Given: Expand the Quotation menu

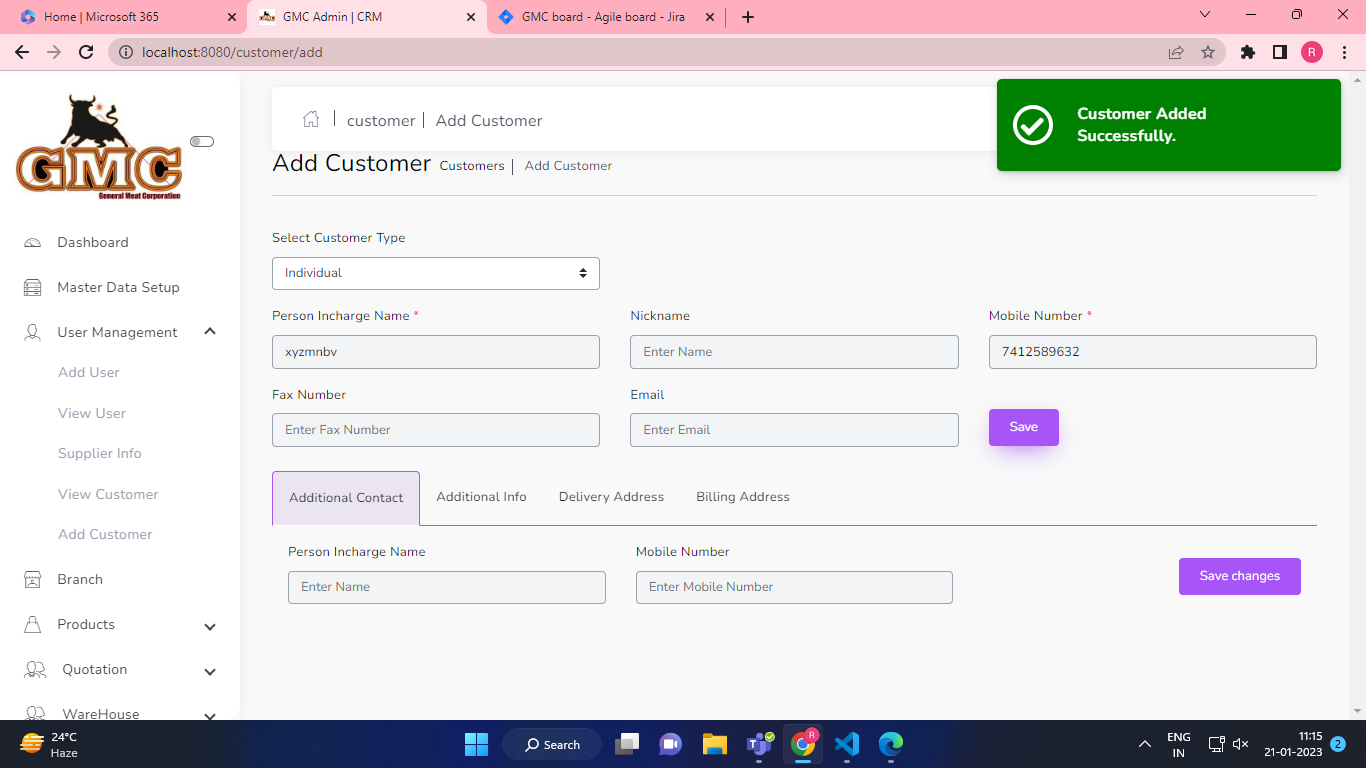Looking at the screenshot, I should tap(210, 671).
